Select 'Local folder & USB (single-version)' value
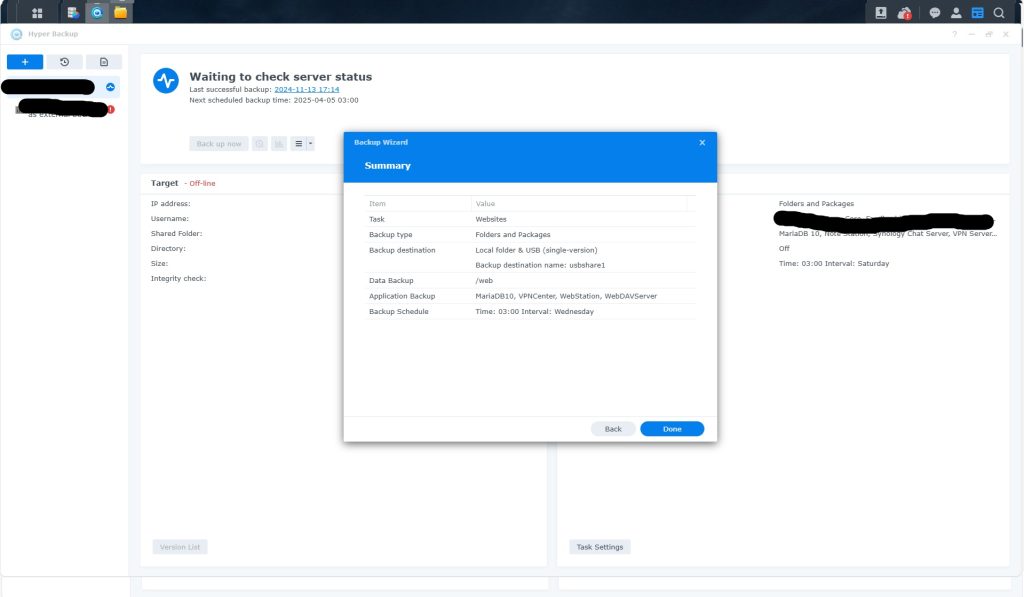 (x=536, y=250)
